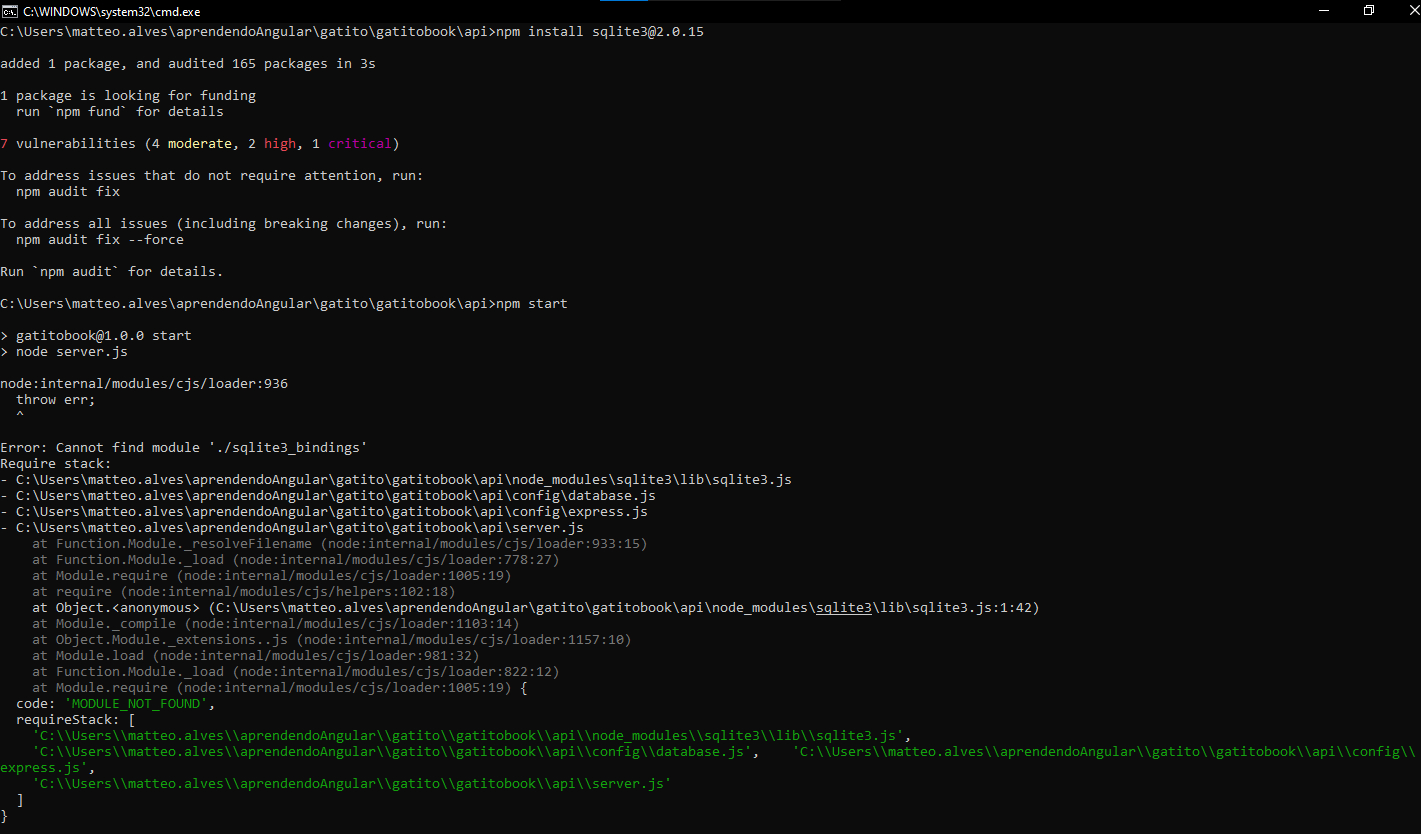
Task: Click the 'throw err;' line
Action: [x=56, y=400]
